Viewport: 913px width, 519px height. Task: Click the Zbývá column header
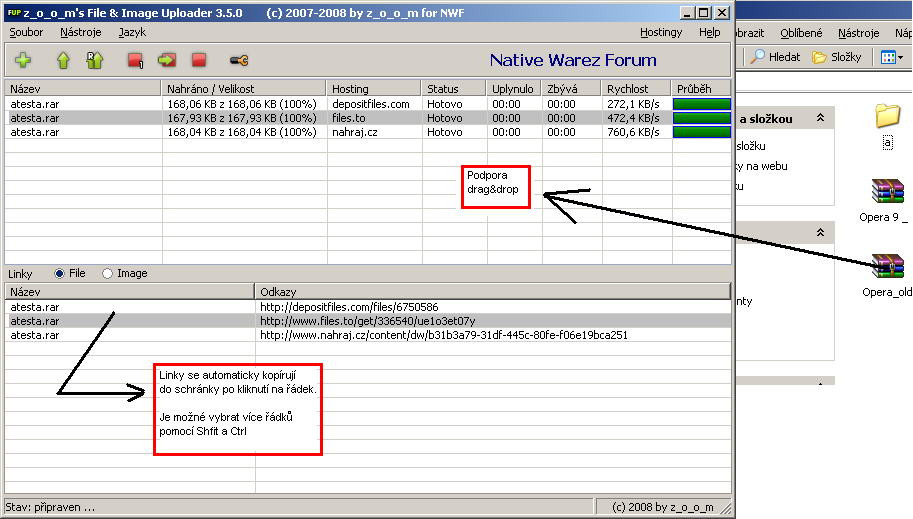(571, 89)
